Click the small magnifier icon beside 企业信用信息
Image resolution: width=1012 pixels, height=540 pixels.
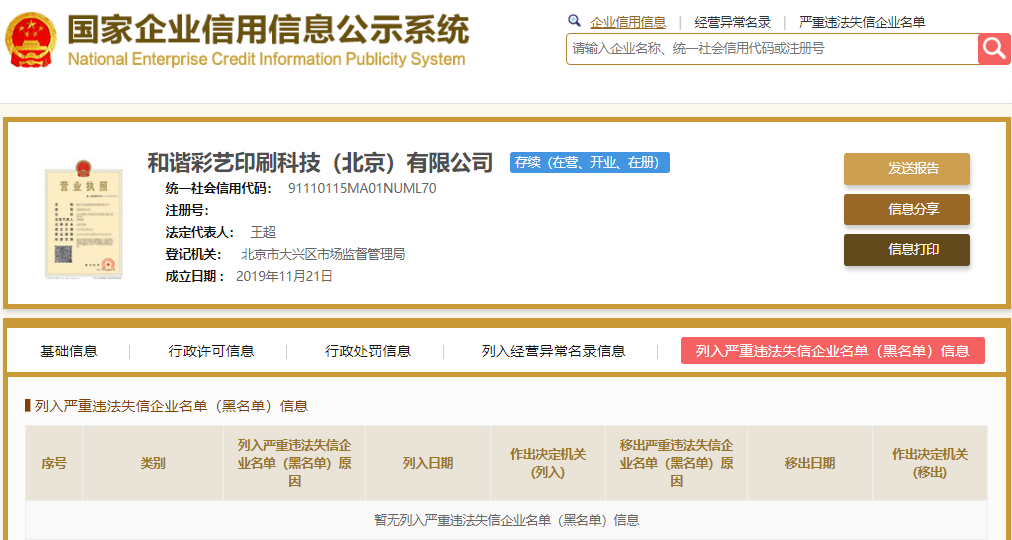[x=574, y=22]
